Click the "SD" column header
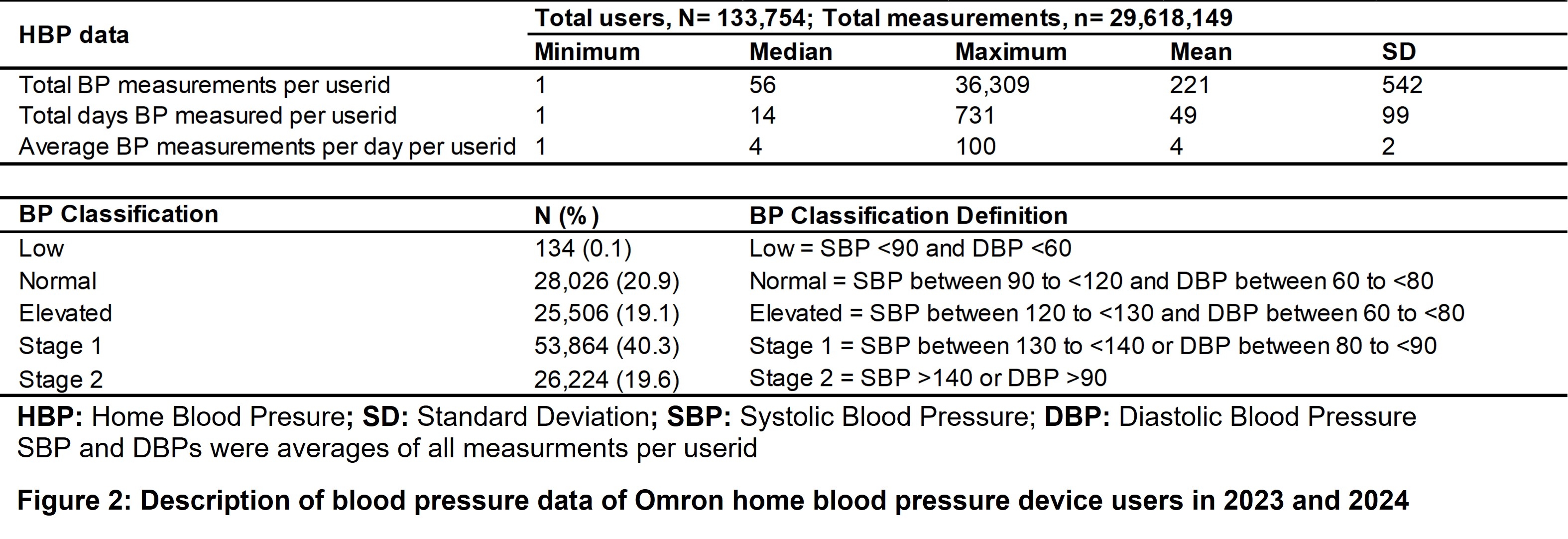Screen dimensions: 1568x539 coord(1398,52)
